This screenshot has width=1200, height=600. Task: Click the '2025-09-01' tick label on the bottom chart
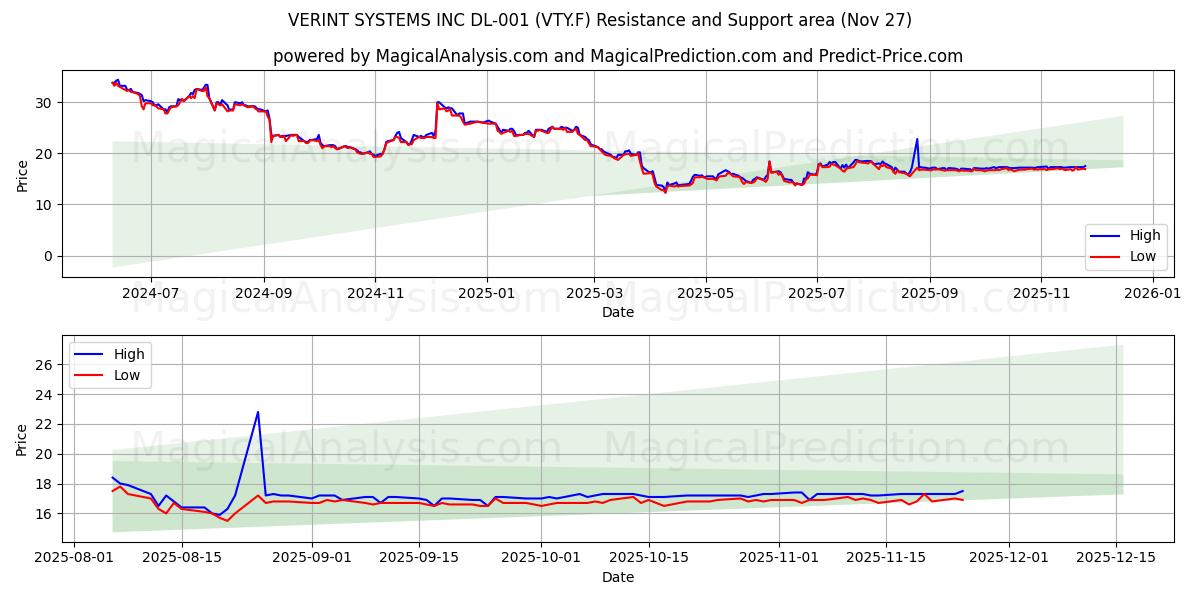[312, 558]
